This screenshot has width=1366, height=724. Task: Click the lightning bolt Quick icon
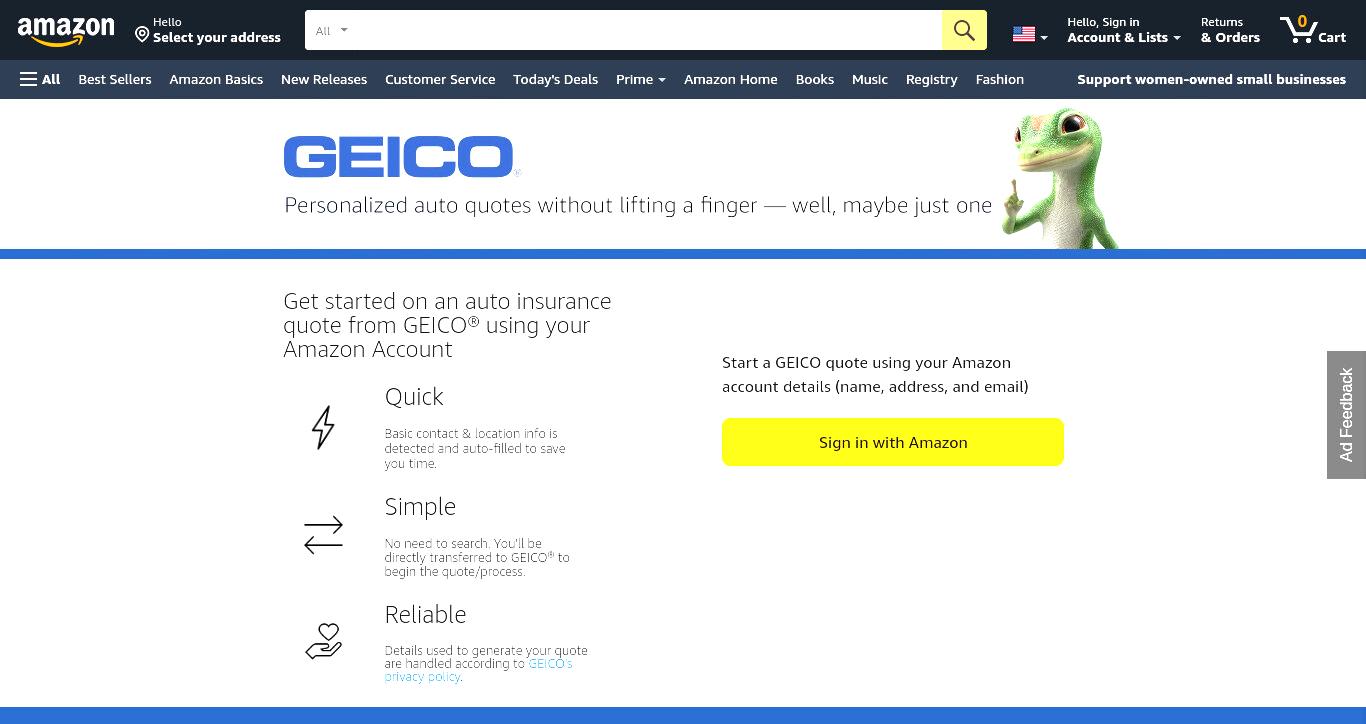(323, 427)
